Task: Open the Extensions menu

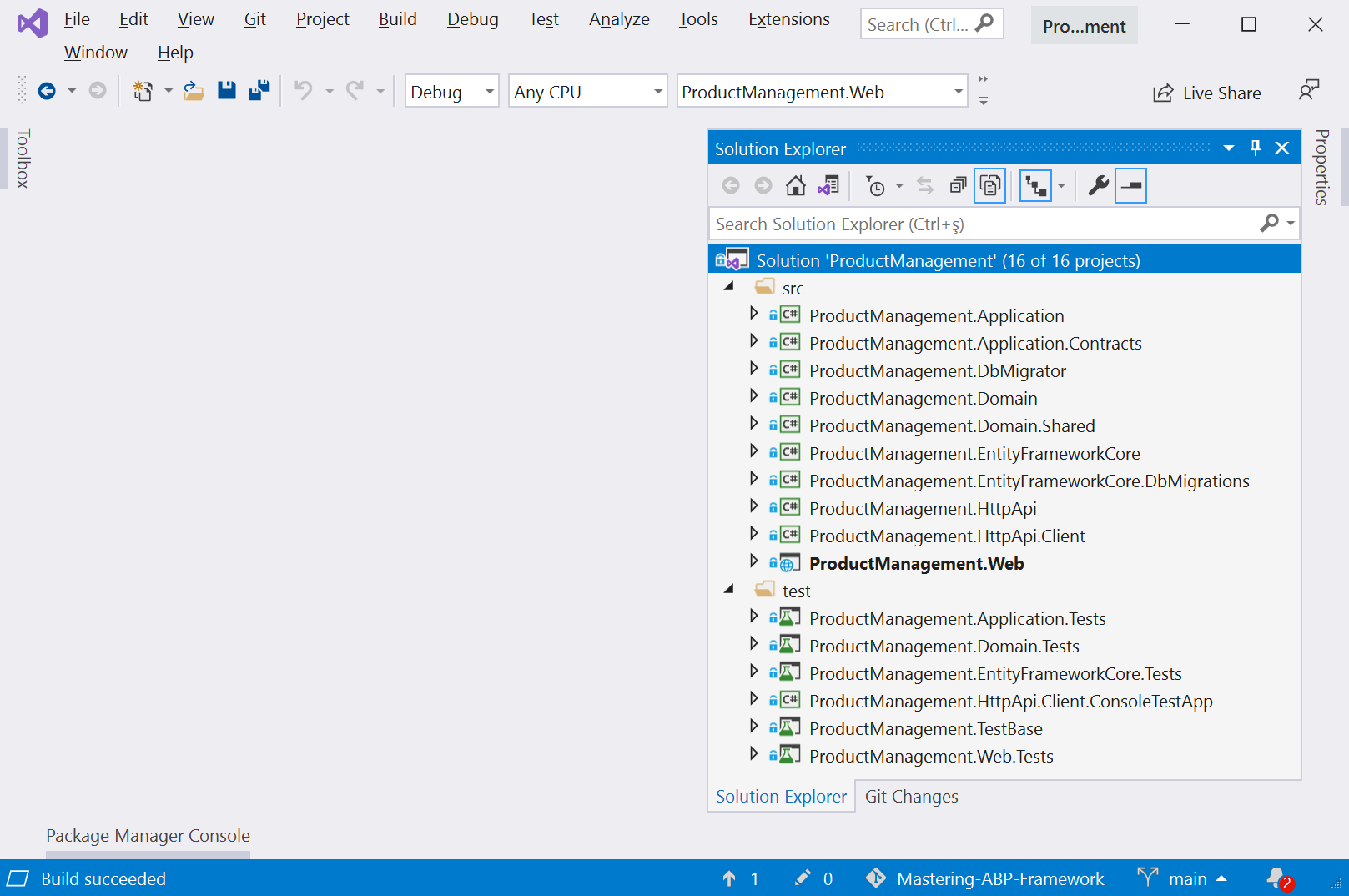Action: coord(789,19)
